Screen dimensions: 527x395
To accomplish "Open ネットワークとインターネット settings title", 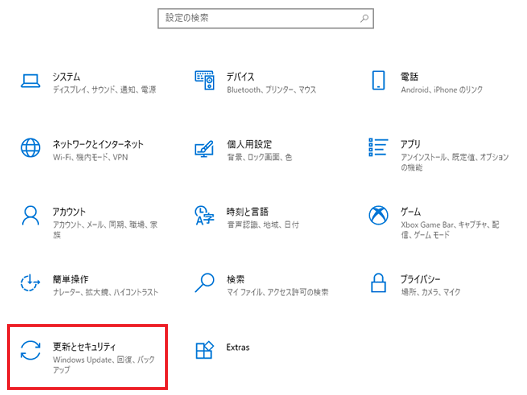I will [x=98, y=144].
